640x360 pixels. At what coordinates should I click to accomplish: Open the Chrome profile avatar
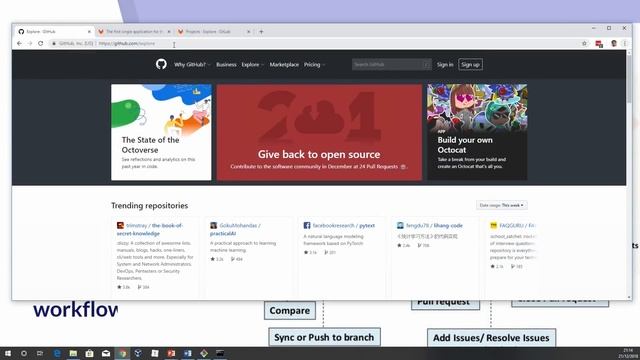click(613, 43)
